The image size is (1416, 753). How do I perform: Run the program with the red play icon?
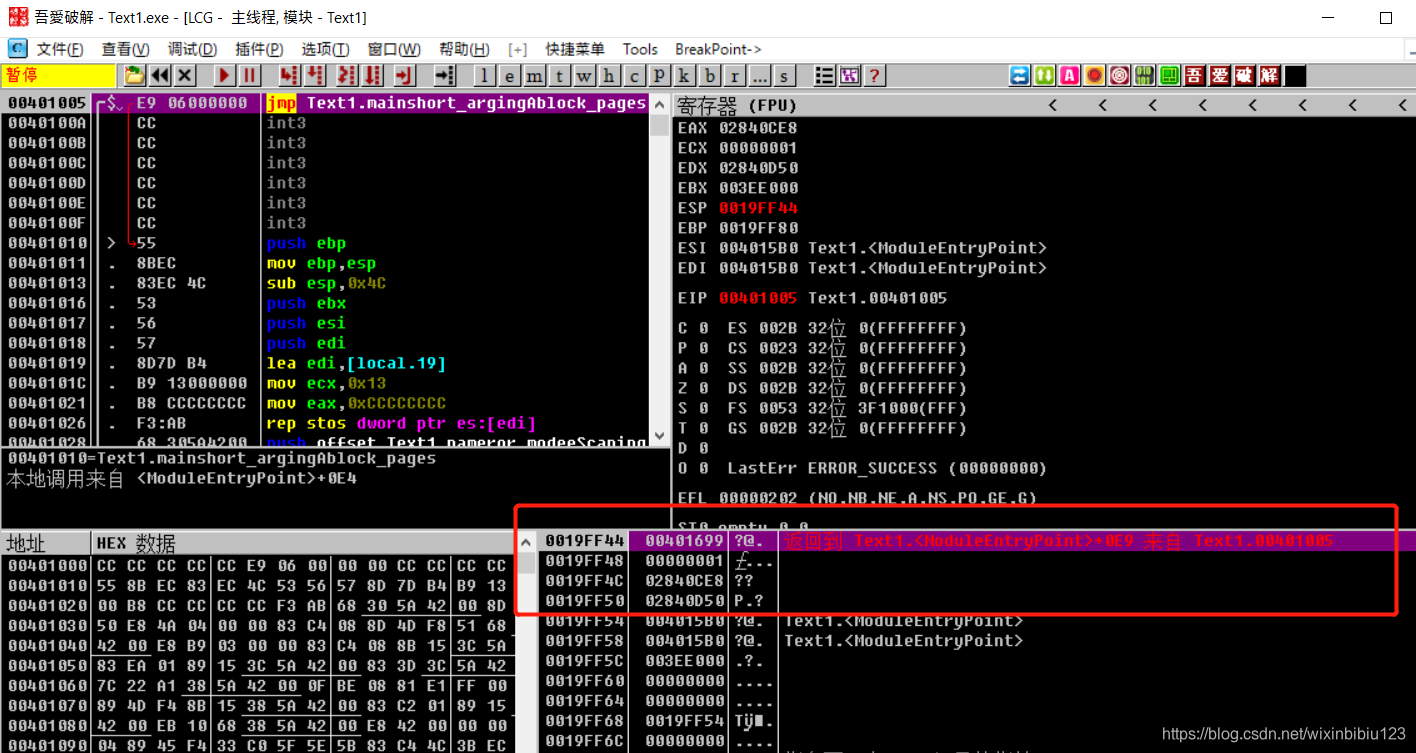click(224, 76)
